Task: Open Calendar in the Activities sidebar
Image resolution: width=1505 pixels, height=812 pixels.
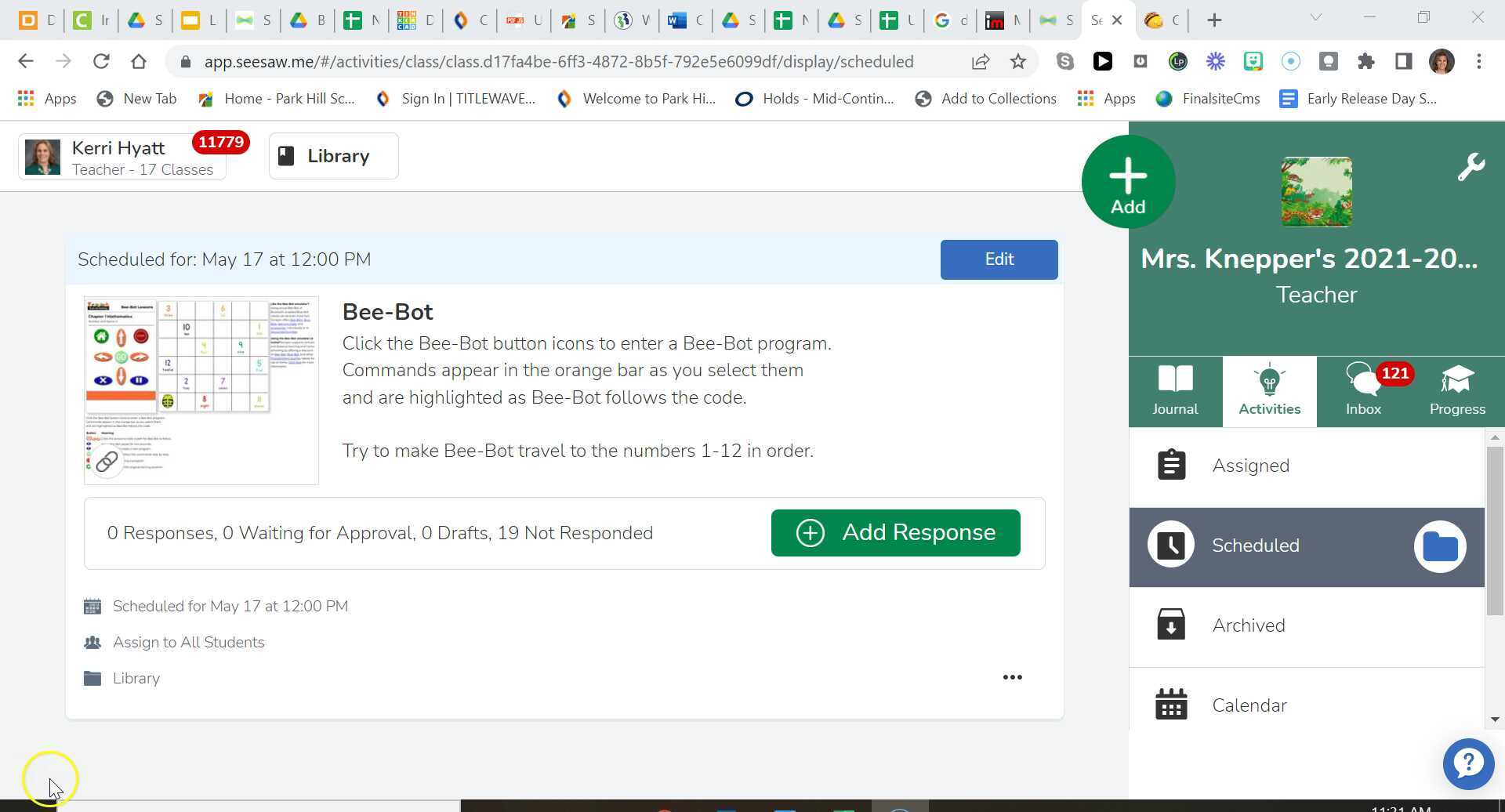Action: coord(1249,705)
